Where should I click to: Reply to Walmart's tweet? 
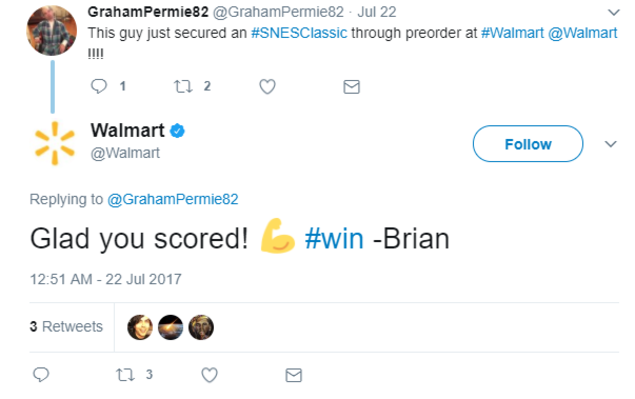coord(41,374)
